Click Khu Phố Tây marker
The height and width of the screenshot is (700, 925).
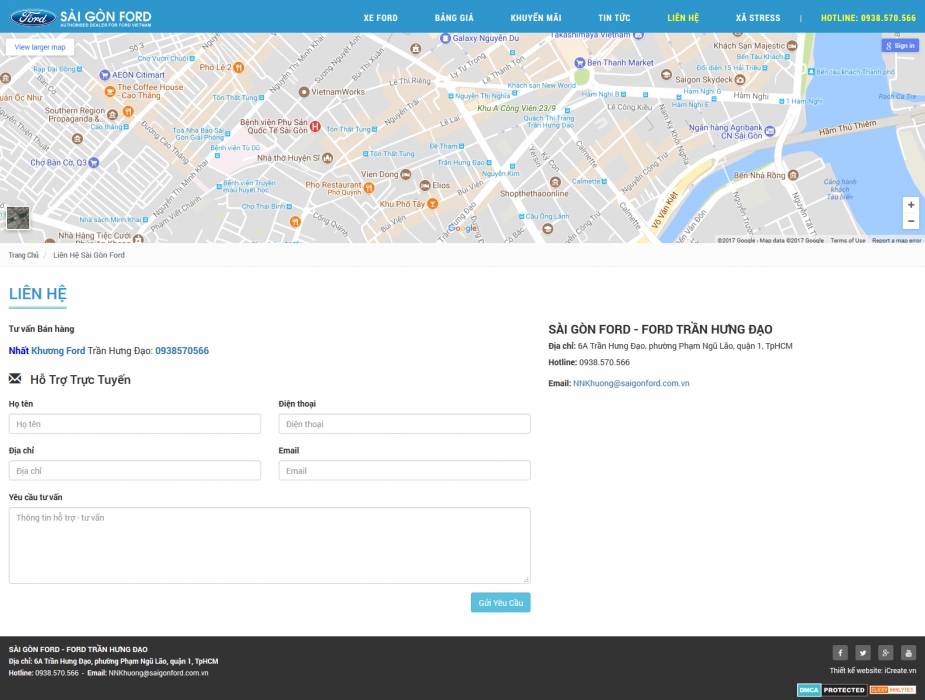point(432,204)
